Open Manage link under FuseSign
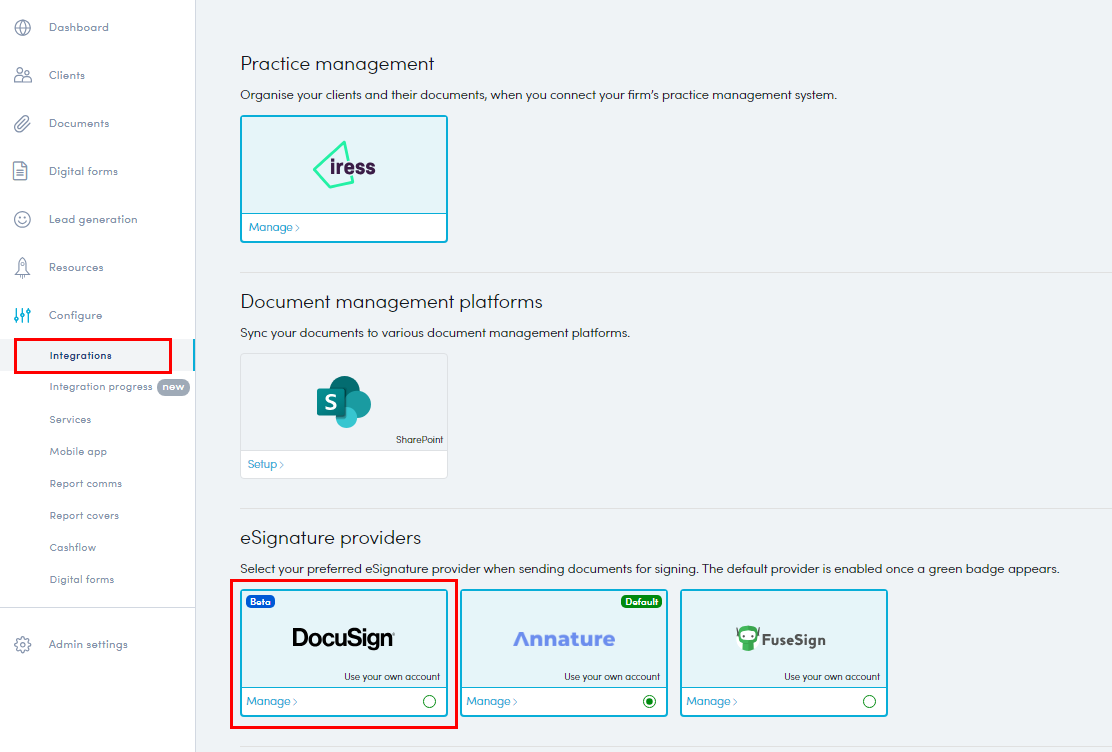Screen dimensions: 1112x752 (x=712, y=702)
